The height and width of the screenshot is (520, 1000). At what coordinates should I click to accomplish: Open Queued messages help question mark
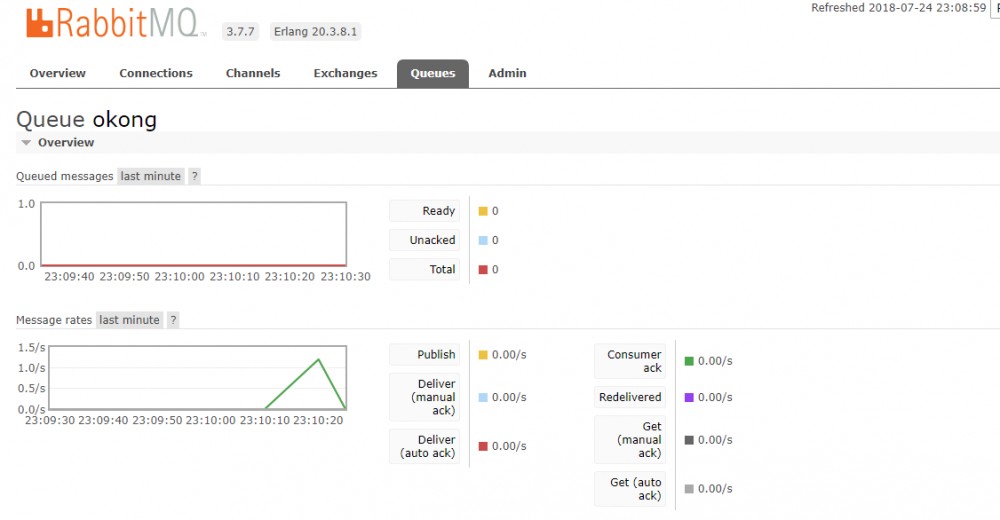[x=195, y=176]
